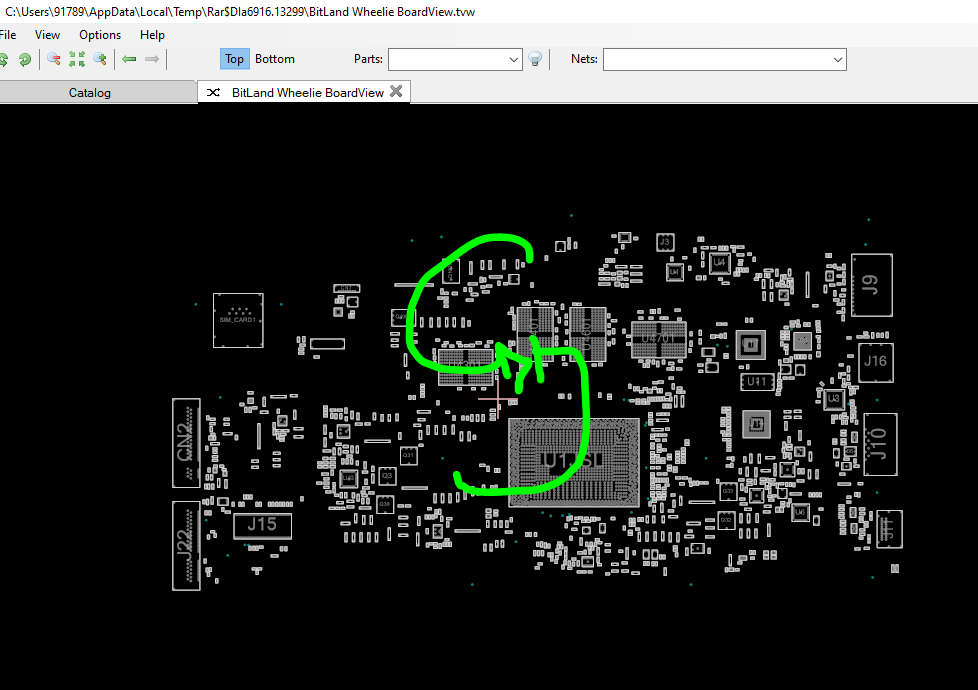Select chip U4 on the board
This screenshot has width=978, height=690.
(719, 263)
